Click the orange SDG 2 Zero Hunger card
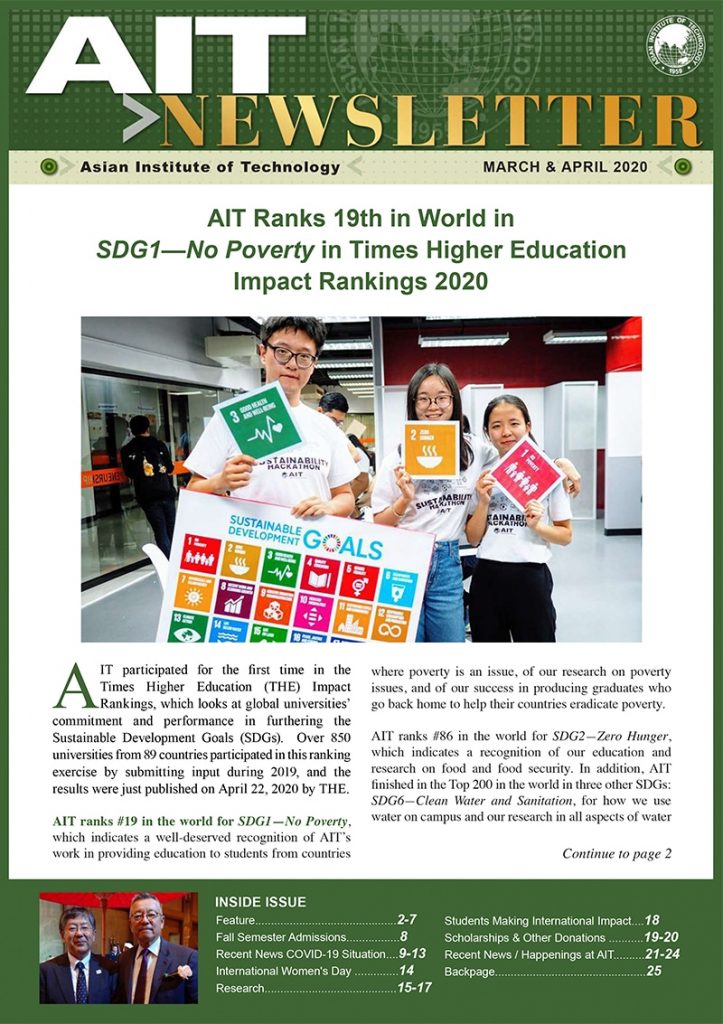This screenshot has height=1024, width=723. (x=431, y=449)
